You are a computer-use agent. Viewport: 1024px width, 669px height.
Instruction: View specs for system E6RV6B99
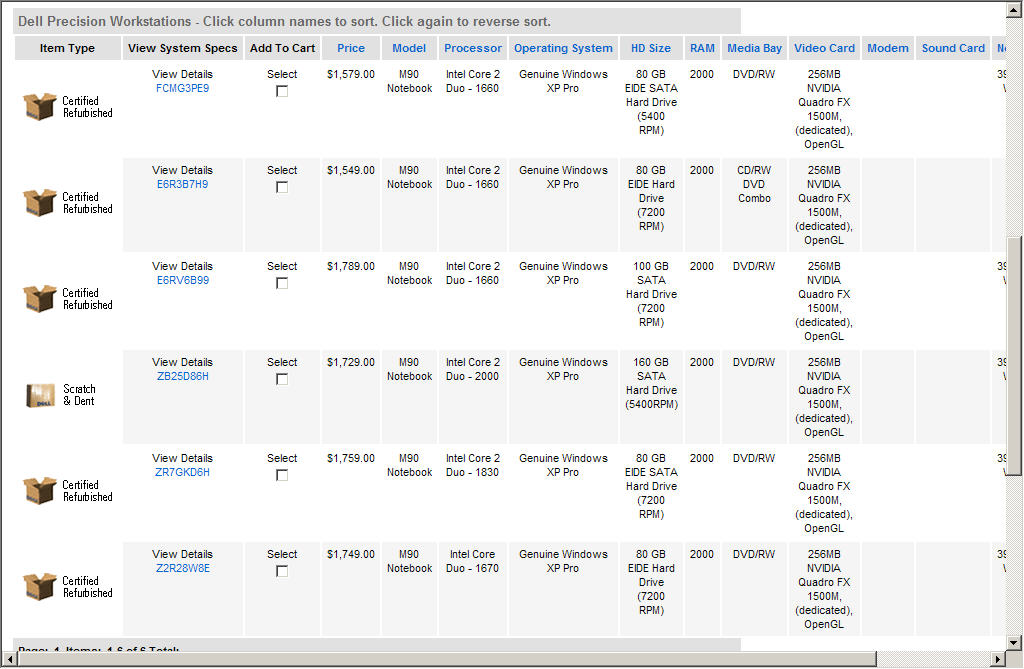pos(182,280)
